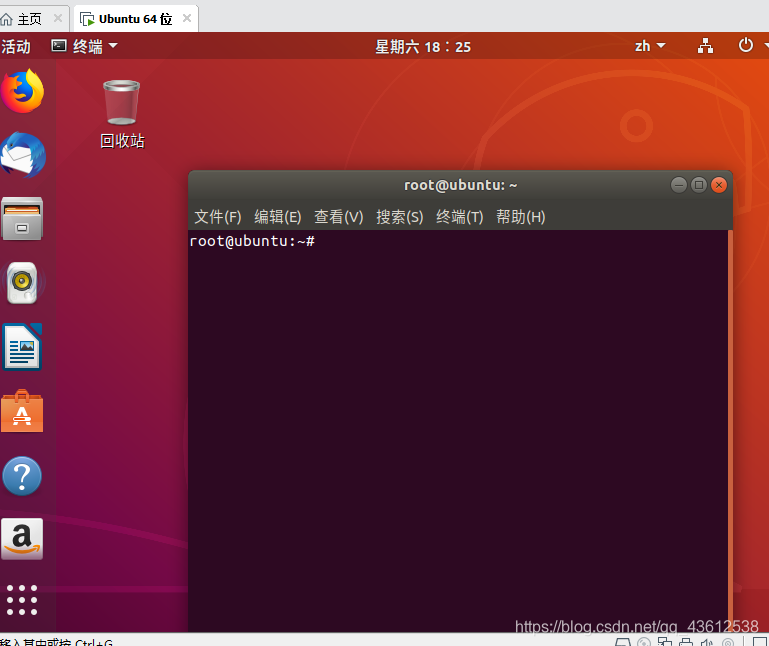Close the root@ubuntu terminal window
The image size is (769, 646).
click(719, 185)
